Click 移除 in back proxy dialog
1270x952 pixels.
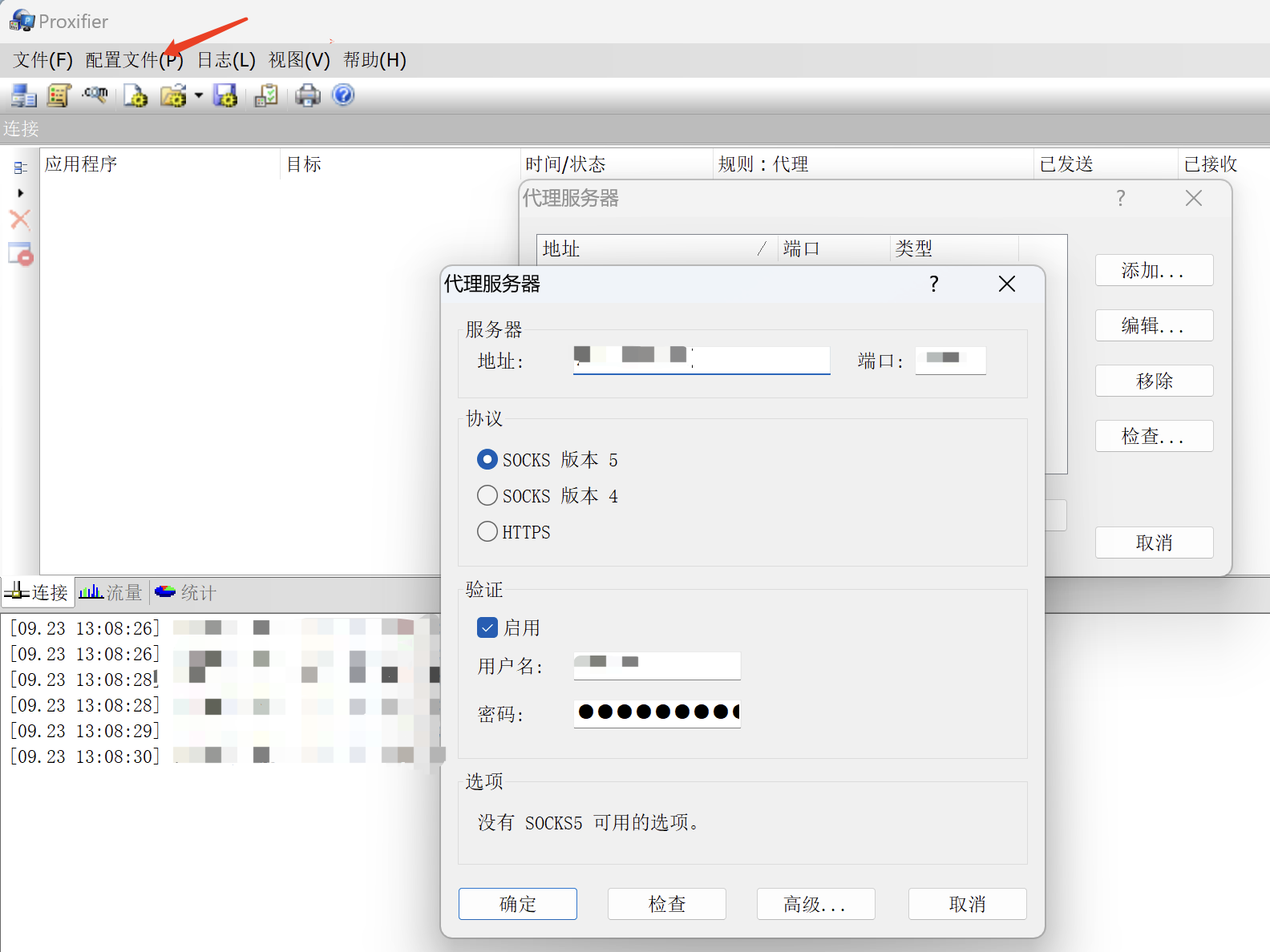1155,381
